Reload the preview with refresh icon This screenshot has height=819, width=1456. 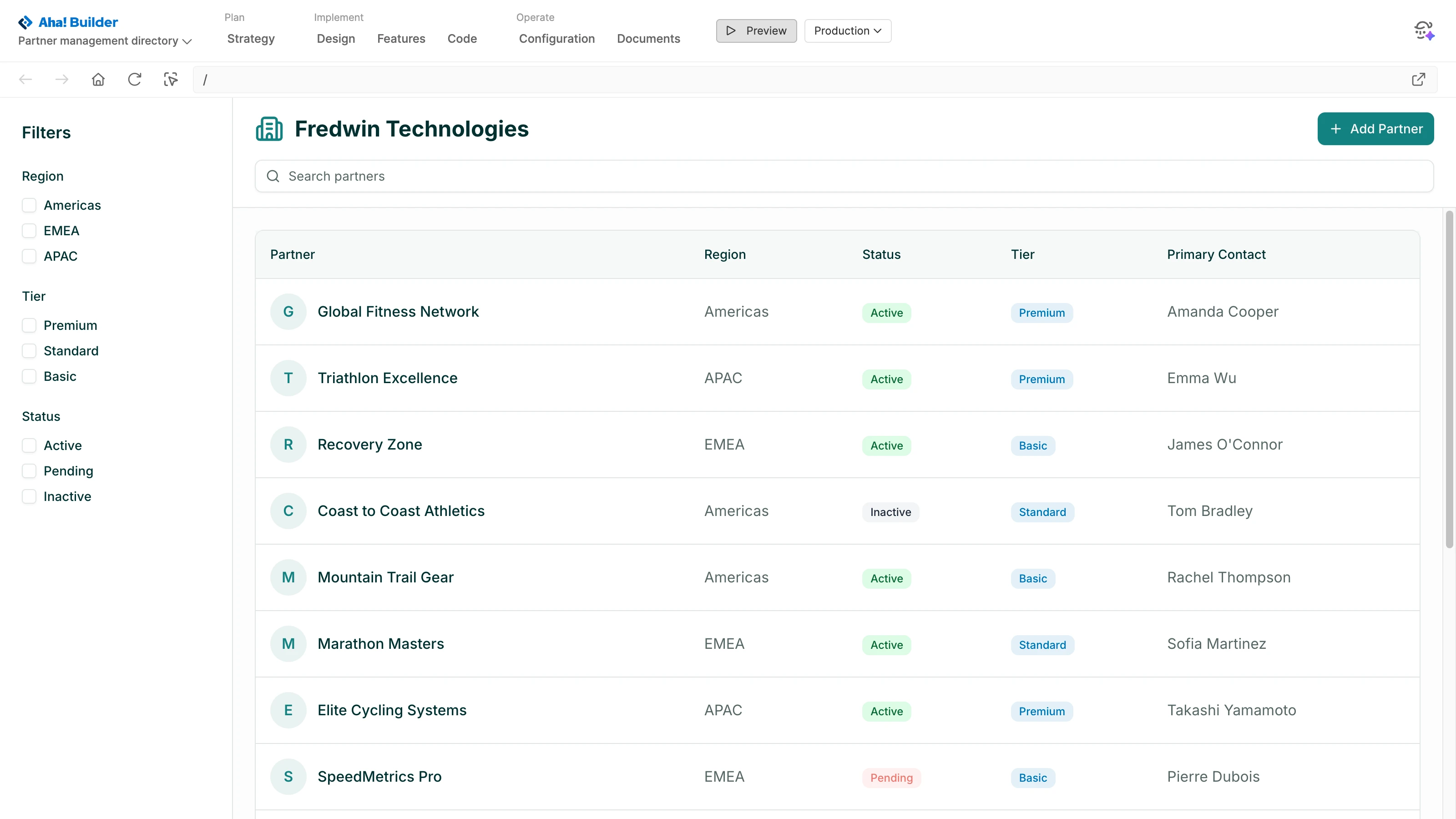click(134, 80)
